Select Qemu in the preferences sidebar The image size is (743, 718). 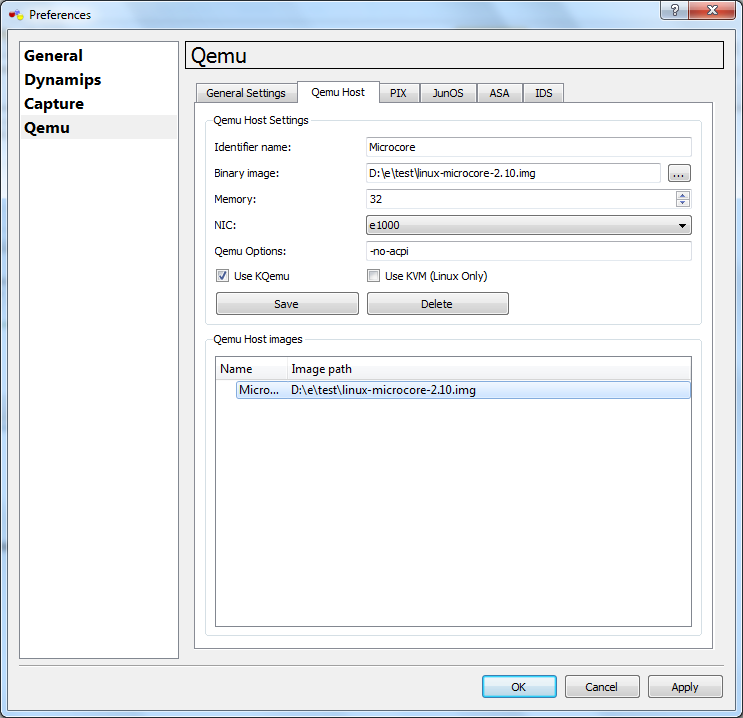pyautogui.click(x=99, y=128)
